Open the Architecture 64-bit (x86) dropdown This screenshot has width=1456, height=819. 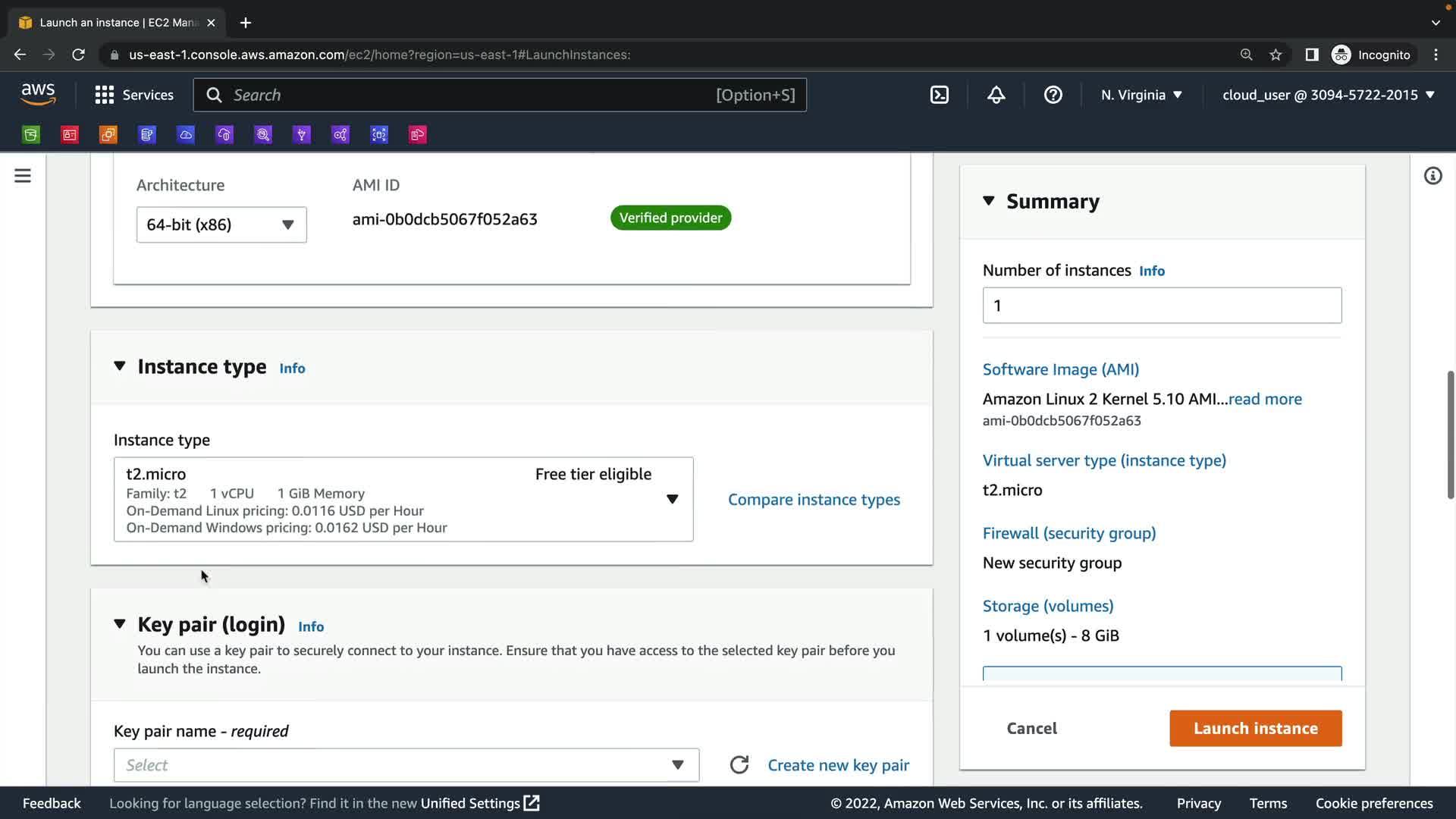[221, 224]
